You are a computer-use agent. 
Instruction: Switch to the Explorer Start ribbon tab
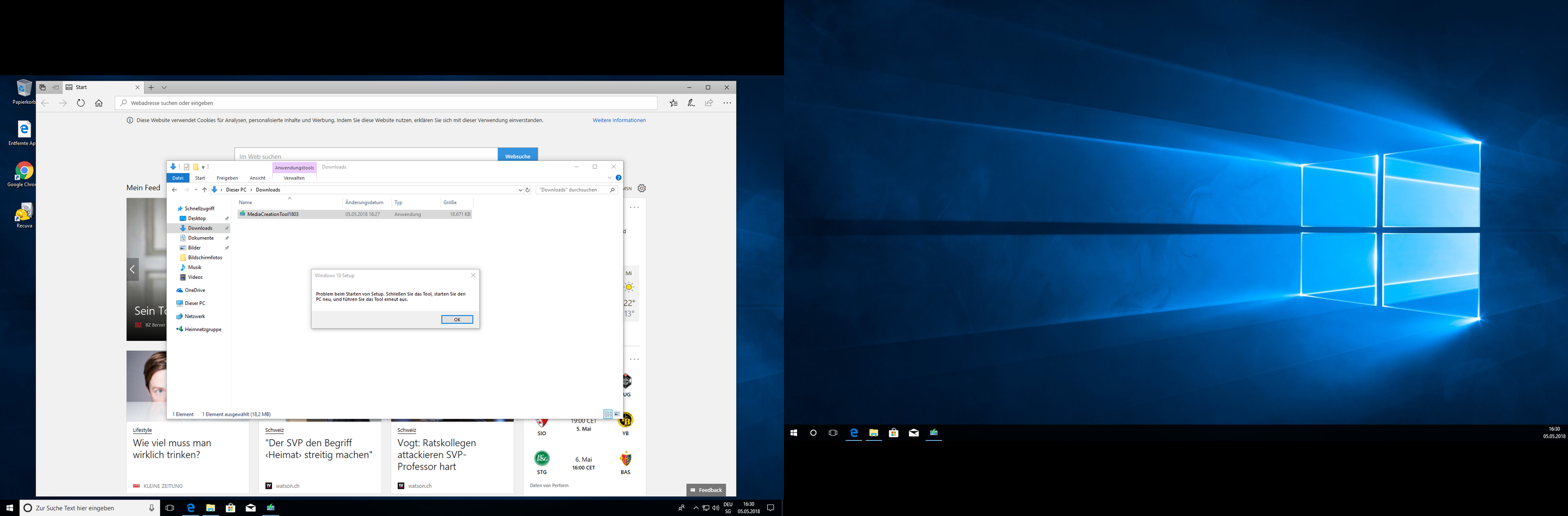[200, 178]
